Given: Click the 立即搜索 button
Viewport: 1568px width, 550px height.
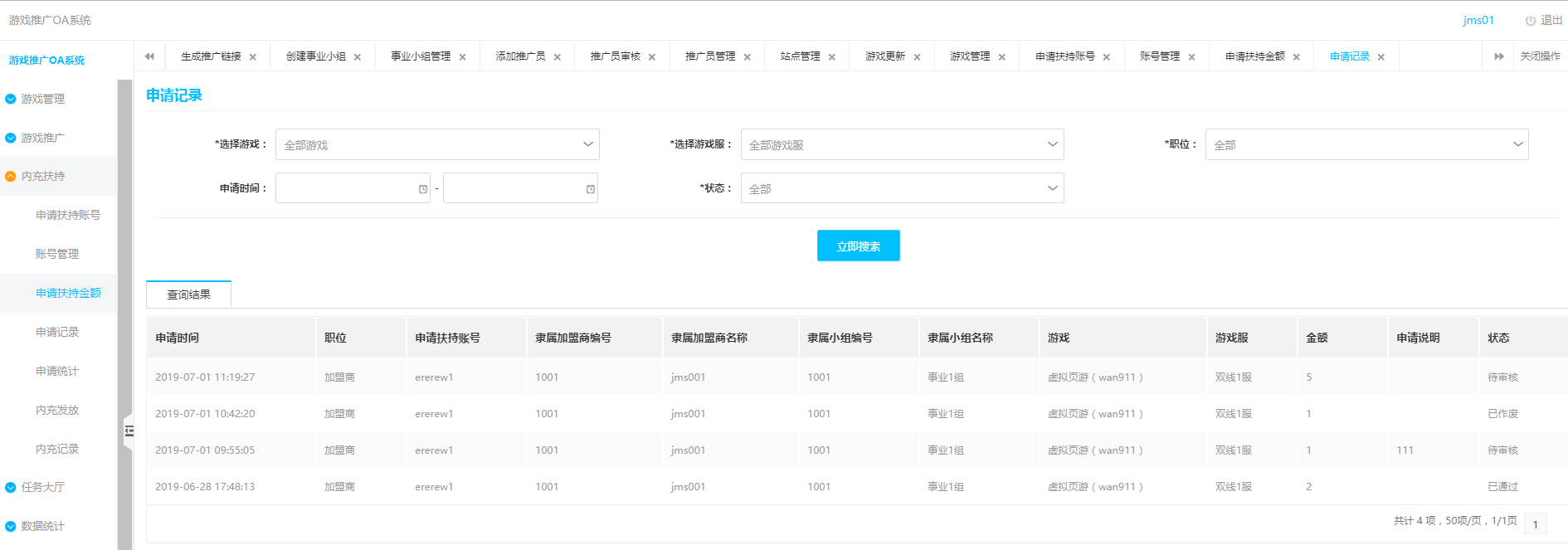Looking at the screenshot, I should pos(858,246).
